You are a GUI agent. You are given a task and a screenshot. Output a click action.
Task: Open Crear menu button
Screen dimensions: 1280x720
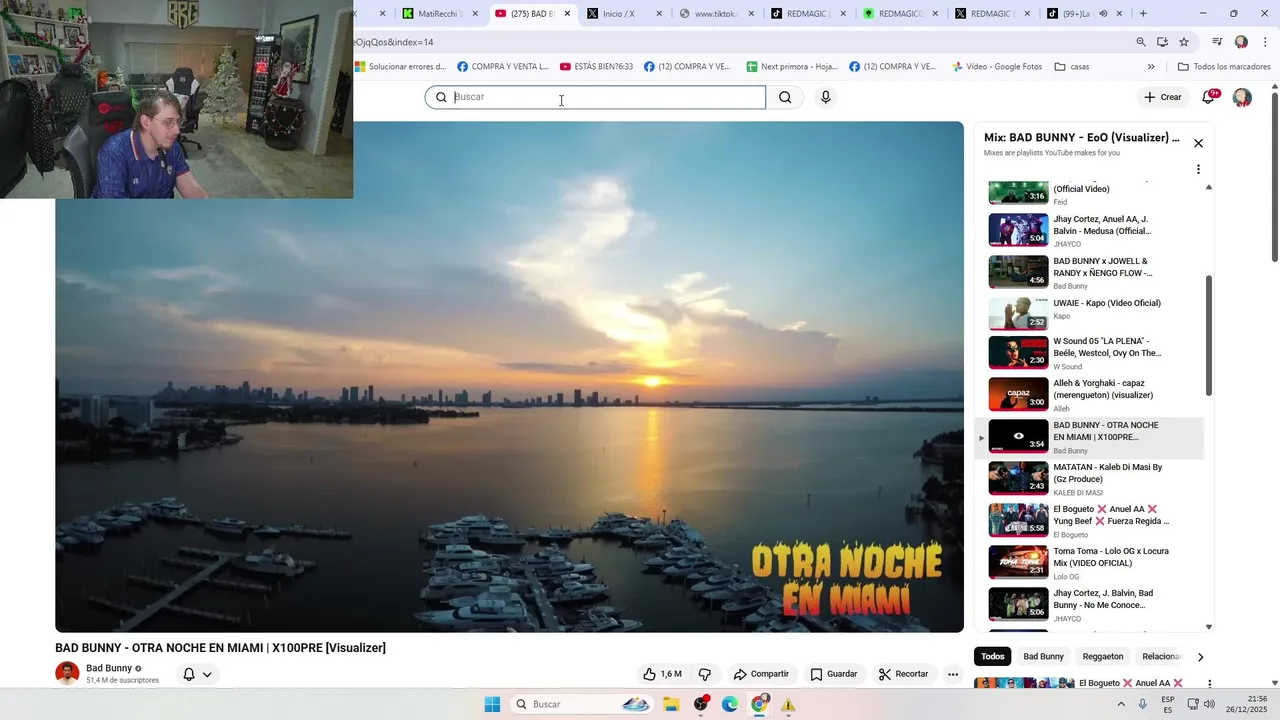1162,97
